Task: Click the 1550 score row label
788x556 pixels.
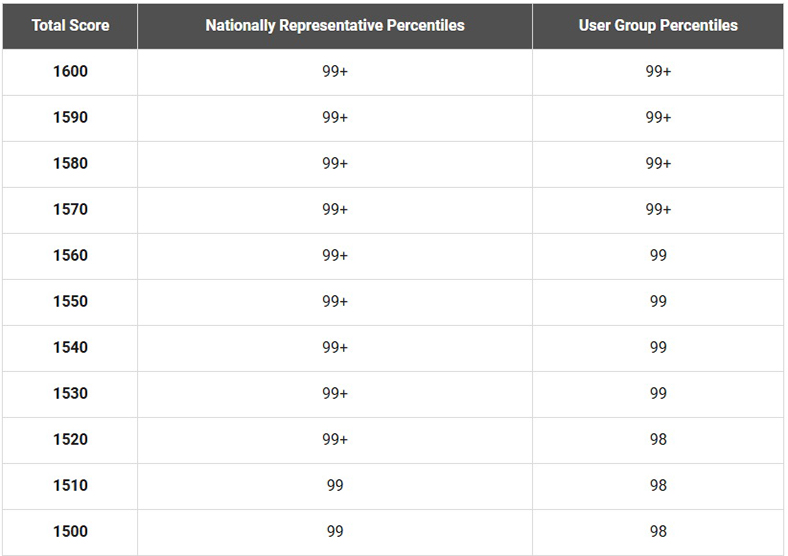Action: coord(70,301)
